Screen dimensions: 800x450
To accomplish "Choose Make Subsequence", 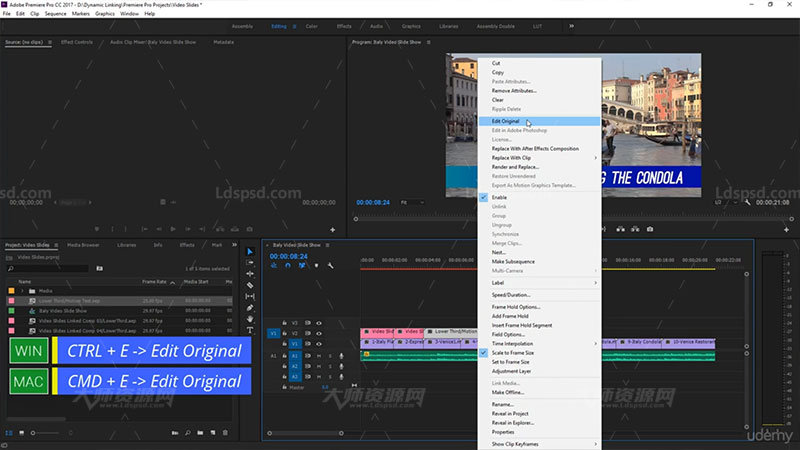I will coord(539,261).
